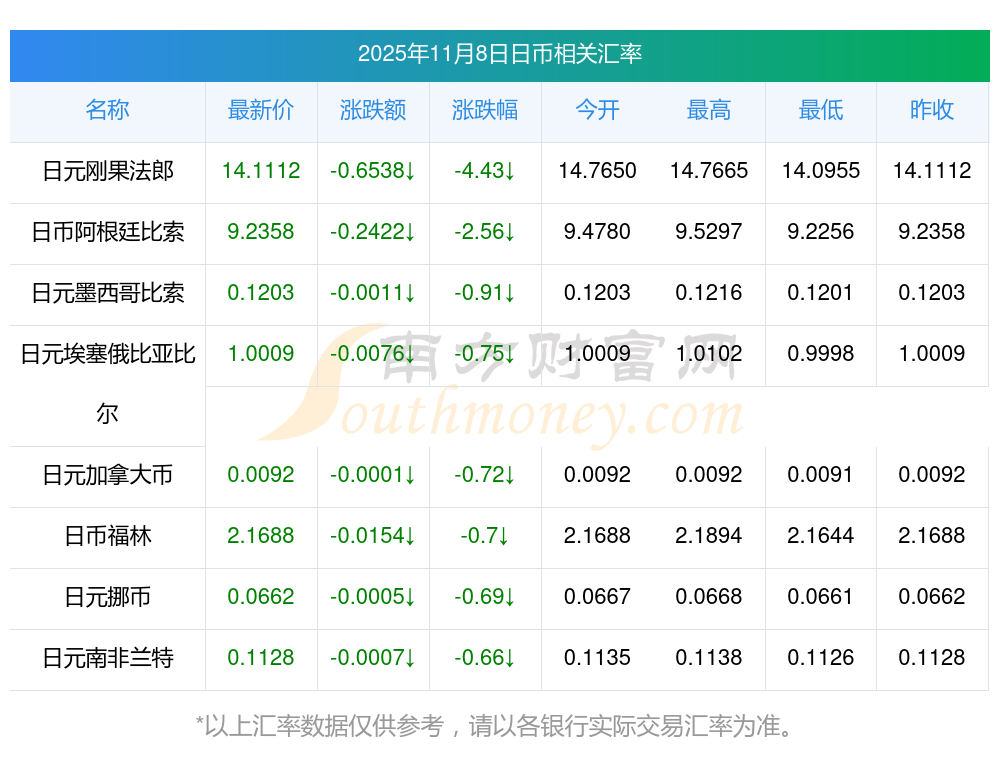Image resolution: width=1000 pixels, height=757 pixels.
Task: Click the low price 2.1644
Action: click(x=821, y=536)
